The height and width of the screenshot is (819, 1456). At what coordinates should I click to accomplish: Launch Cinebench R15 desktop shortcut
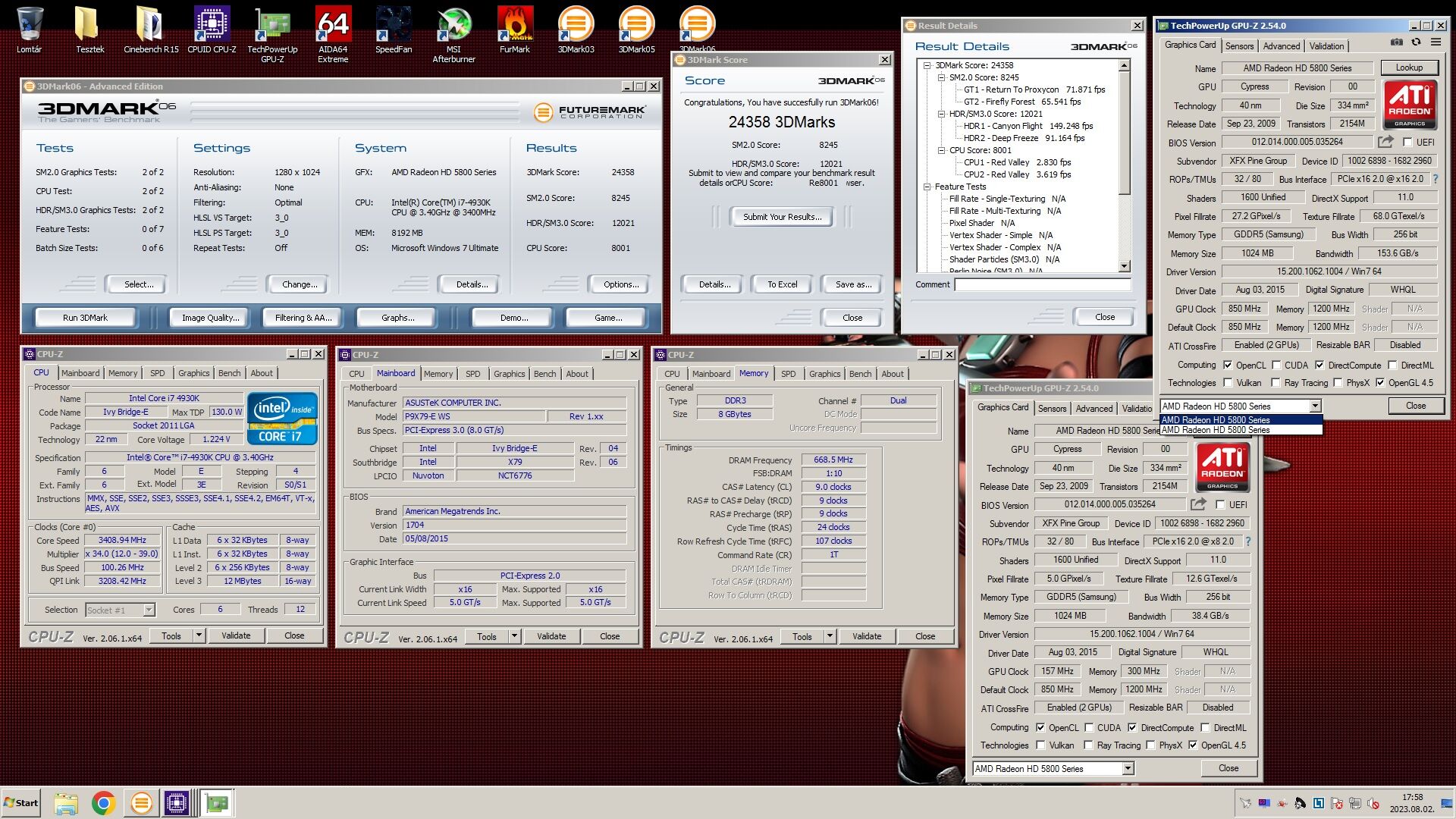tap(151, 30)
